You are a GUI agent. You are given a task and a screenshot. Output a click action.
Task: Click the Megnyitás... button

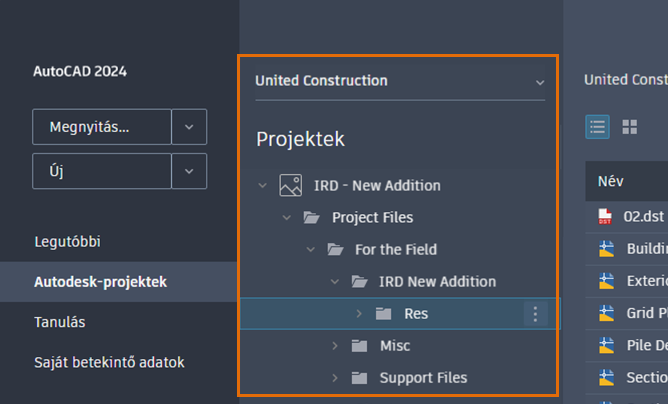(x=102, y=127)
